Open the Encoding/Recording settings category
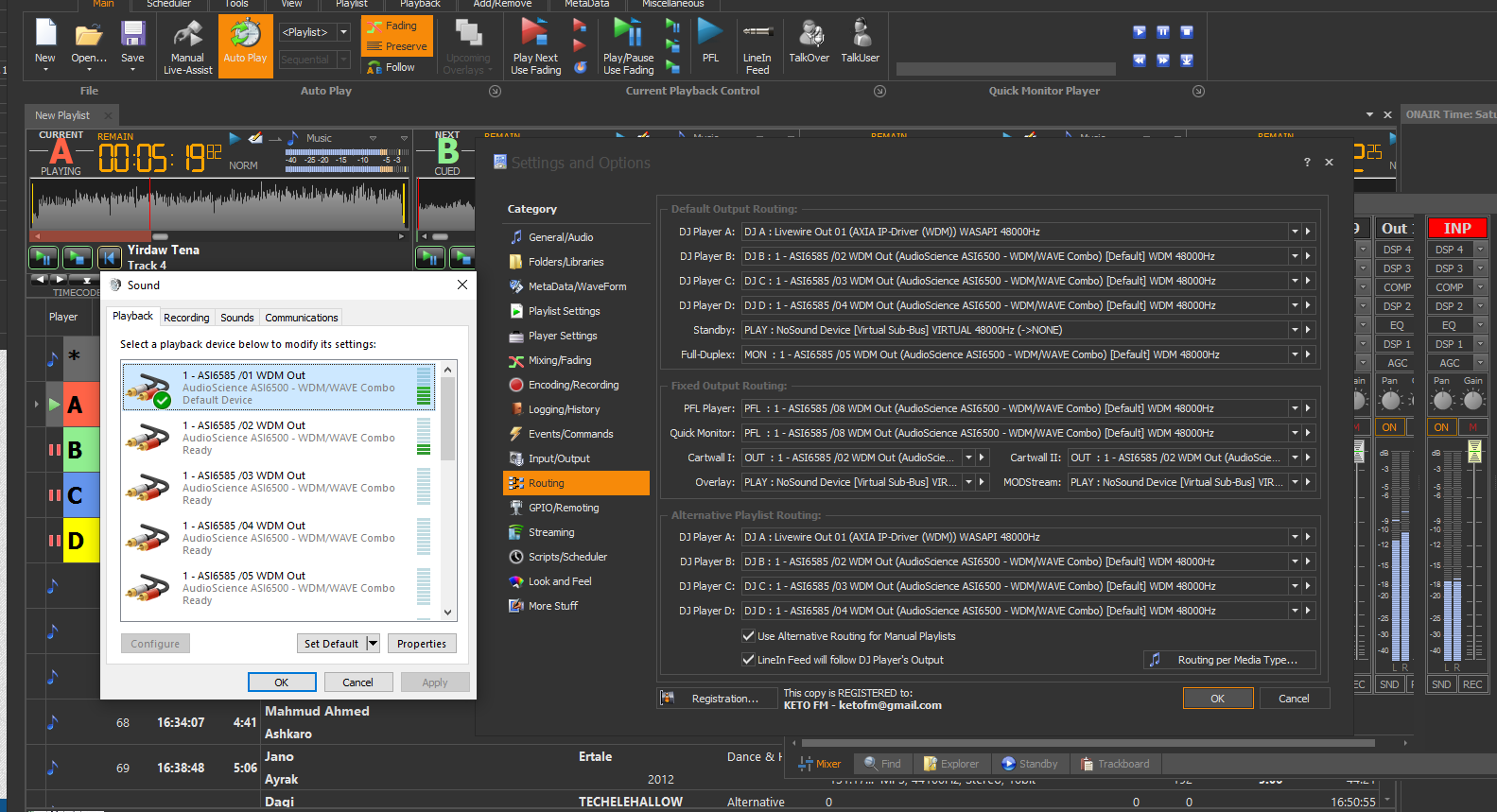The image size is (1497, 812). [573, 385]
